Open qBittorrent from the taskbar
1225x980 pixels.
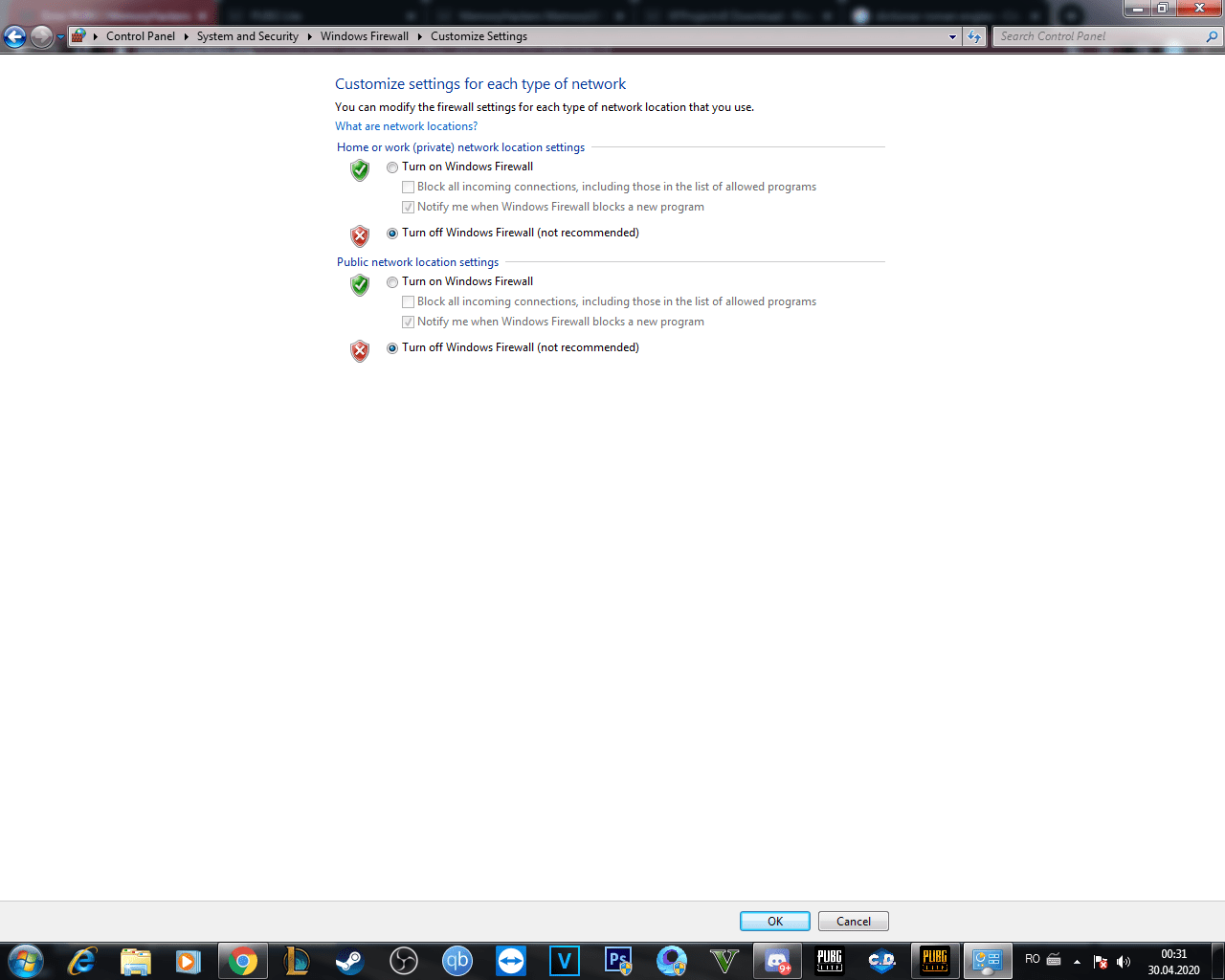tap(457, 961)
